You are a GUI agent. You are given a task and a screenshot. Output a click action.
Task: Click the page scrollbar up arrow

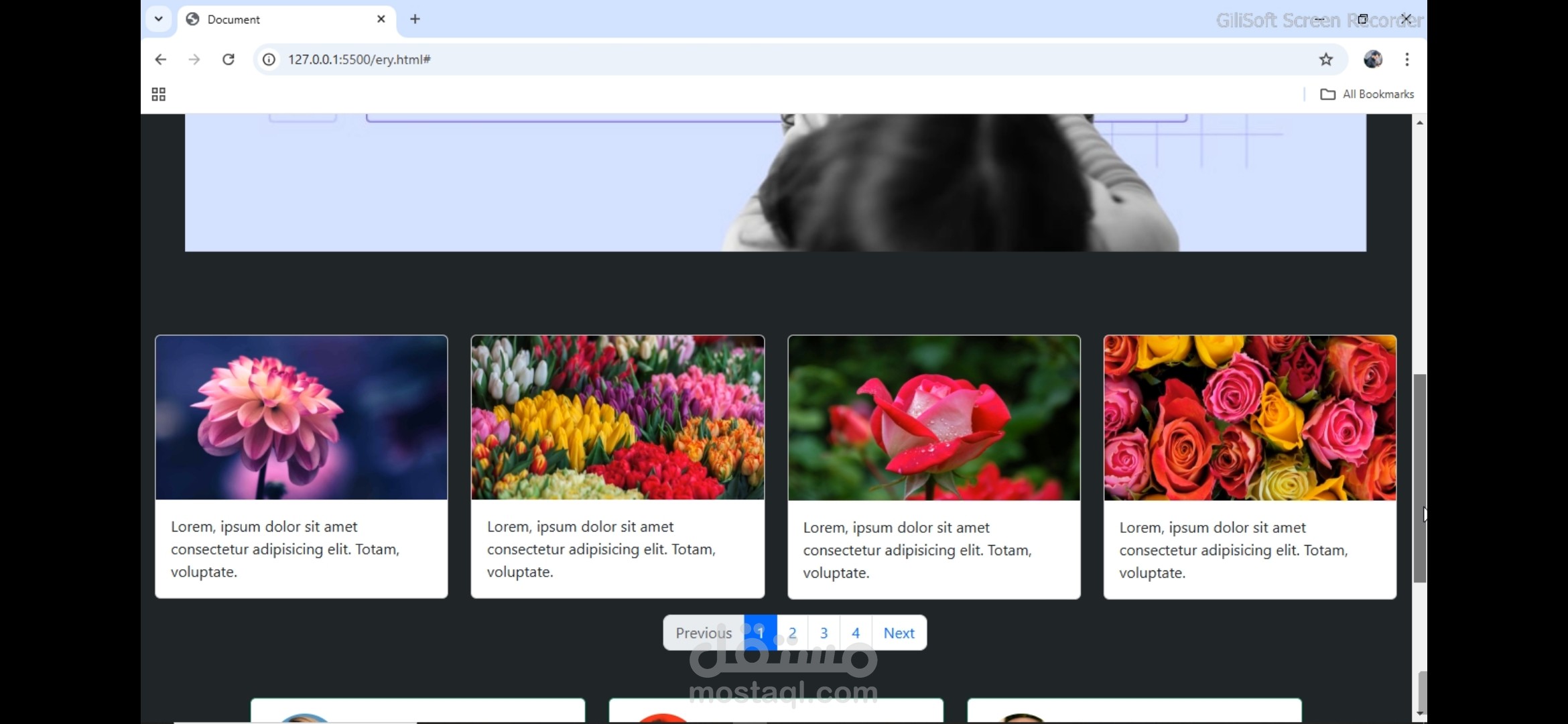(1419, 123)
